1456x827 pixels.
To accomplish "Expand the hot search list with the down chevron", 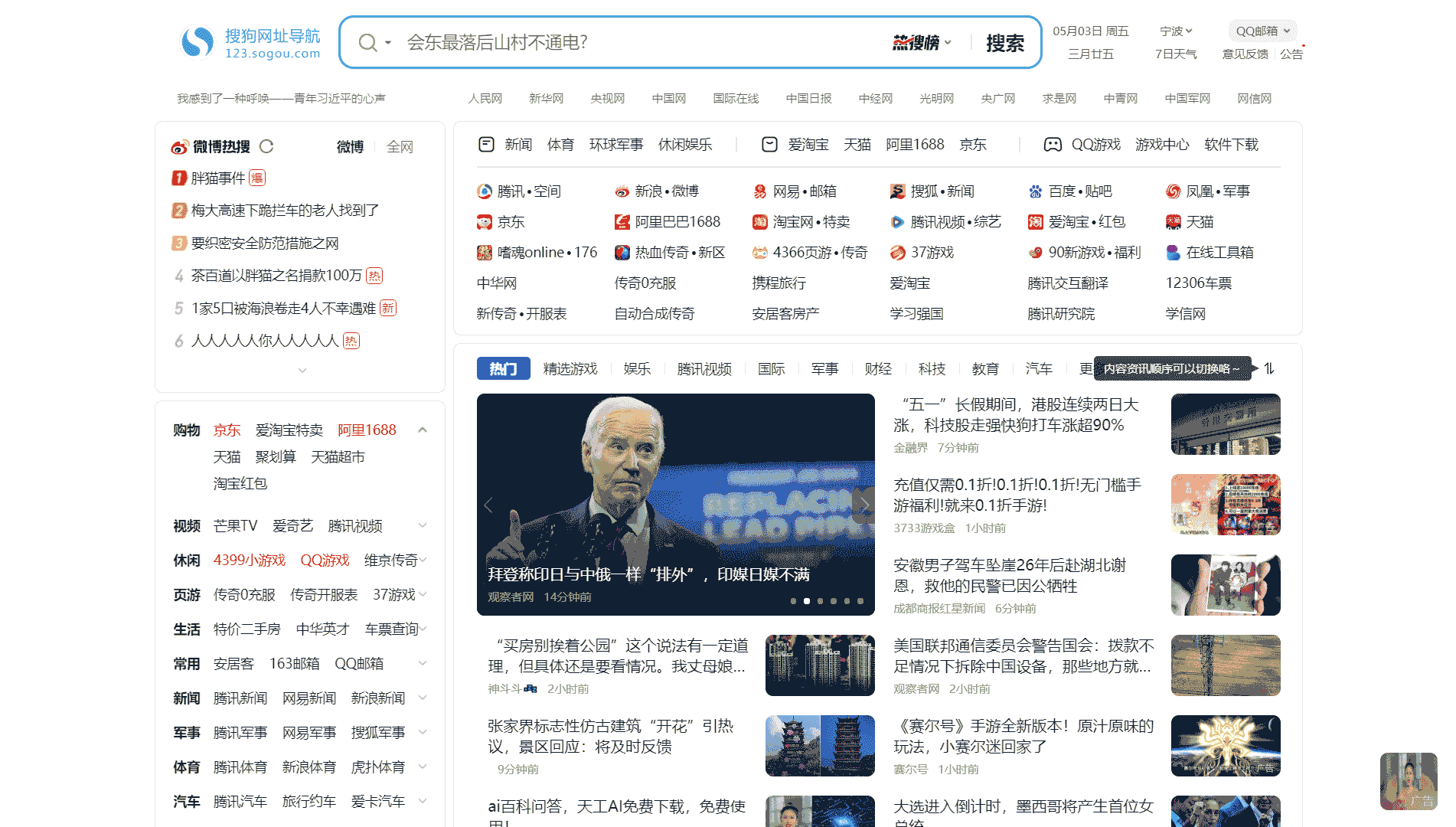I will coord(302,370).
